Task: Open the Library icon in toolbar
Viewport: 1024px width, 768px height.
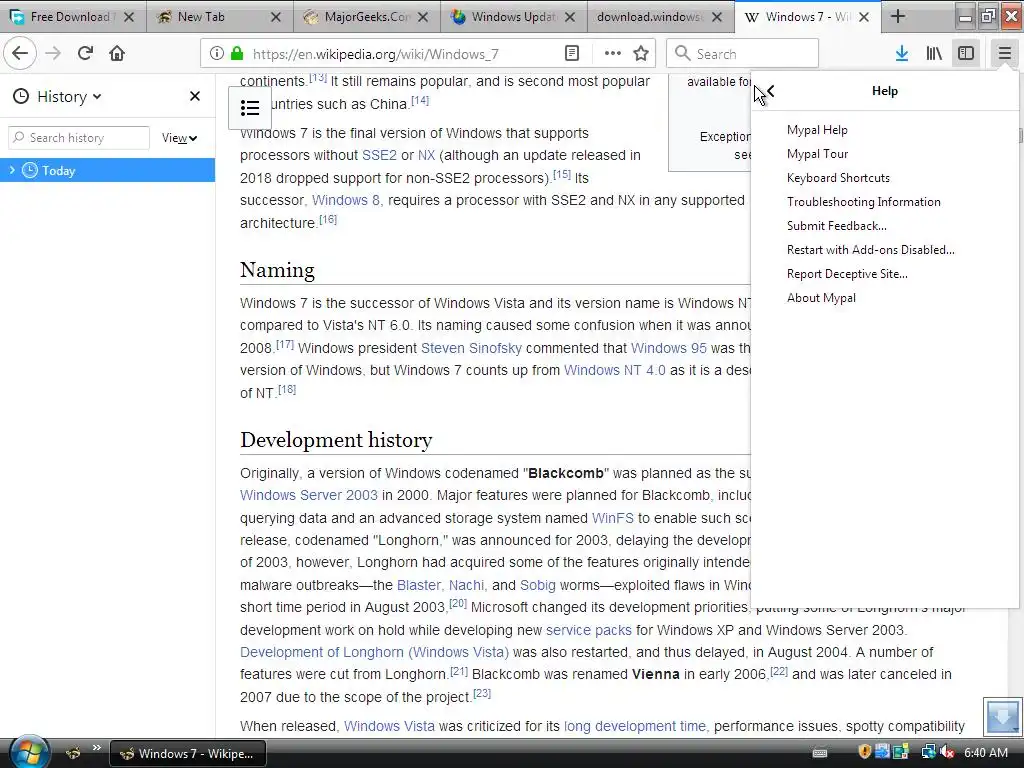Action: tap(934, 54)
